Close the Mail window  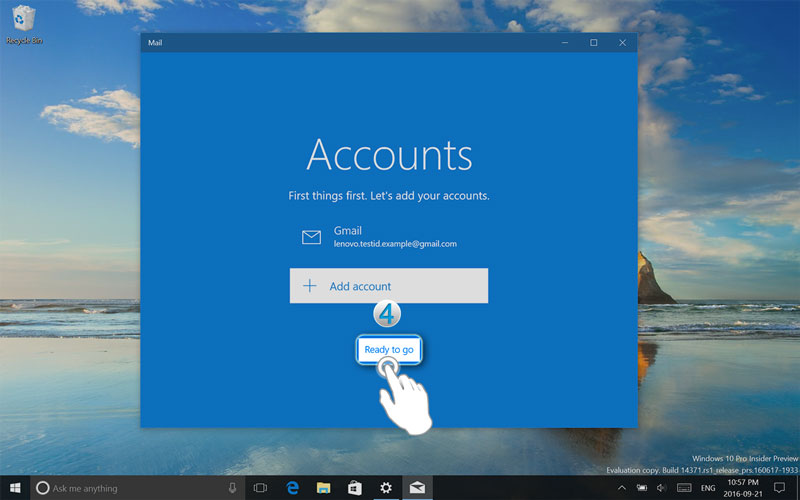[x=622, y=43]
